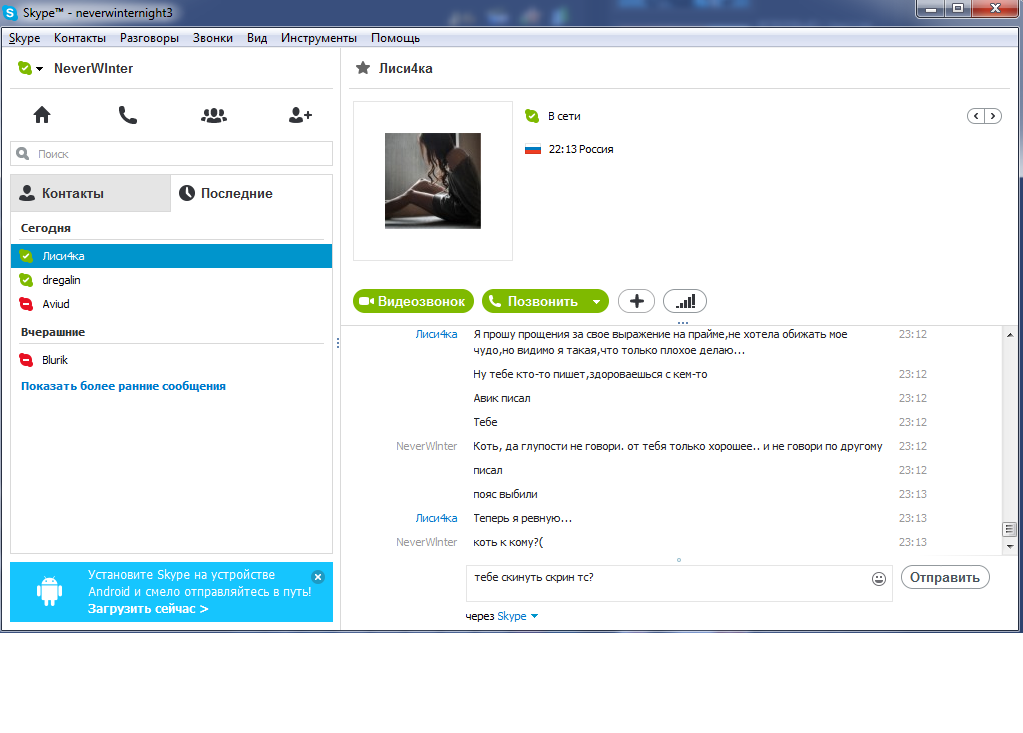Open the emoticon smiley picker
1023x733 pixels.
[879, 578]
